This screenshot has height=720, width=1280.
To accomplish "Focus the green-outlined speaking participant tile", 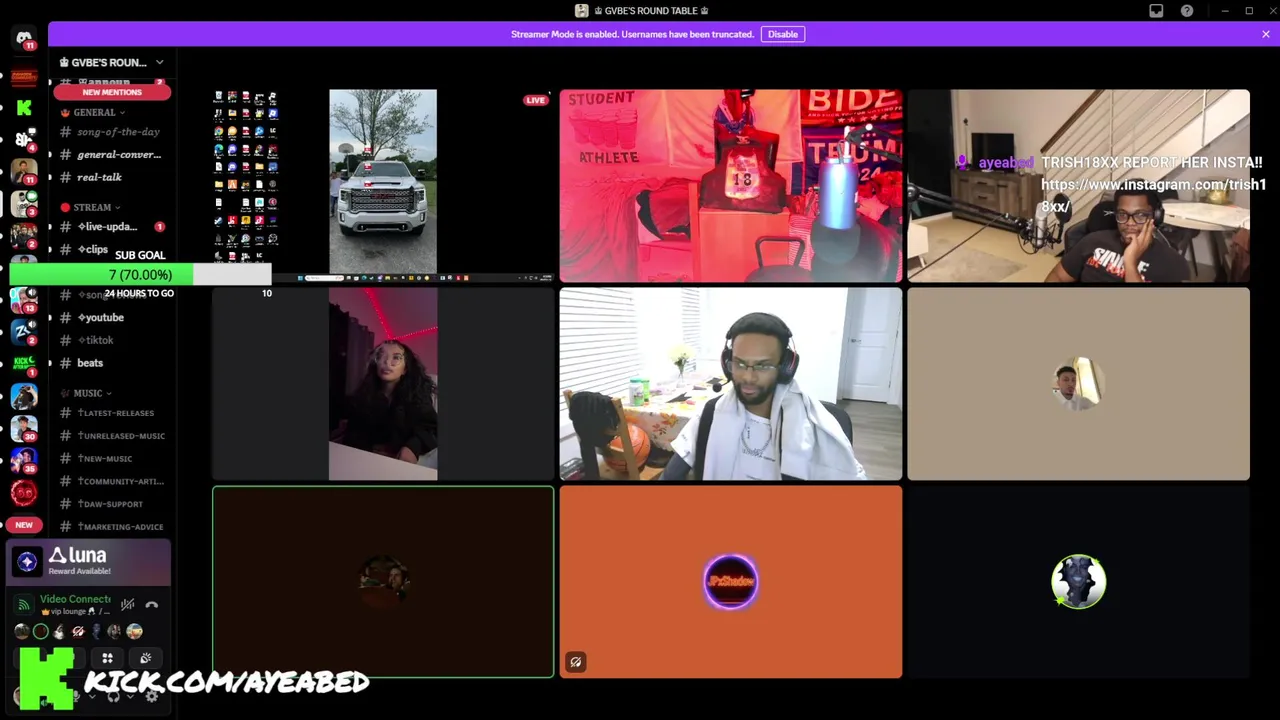I will [x=383, y=582].
